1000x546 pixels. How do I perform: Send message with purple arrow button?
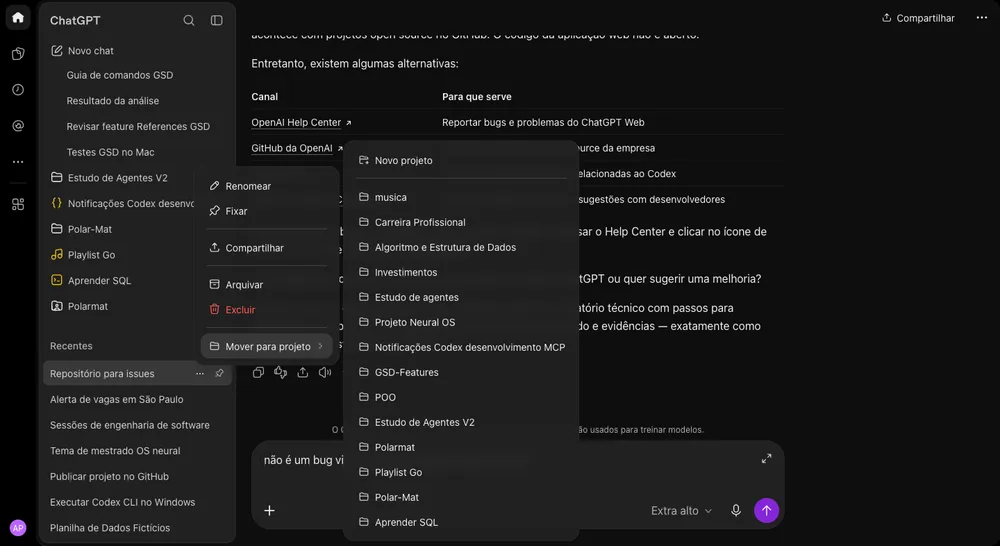tap(767, 510)
